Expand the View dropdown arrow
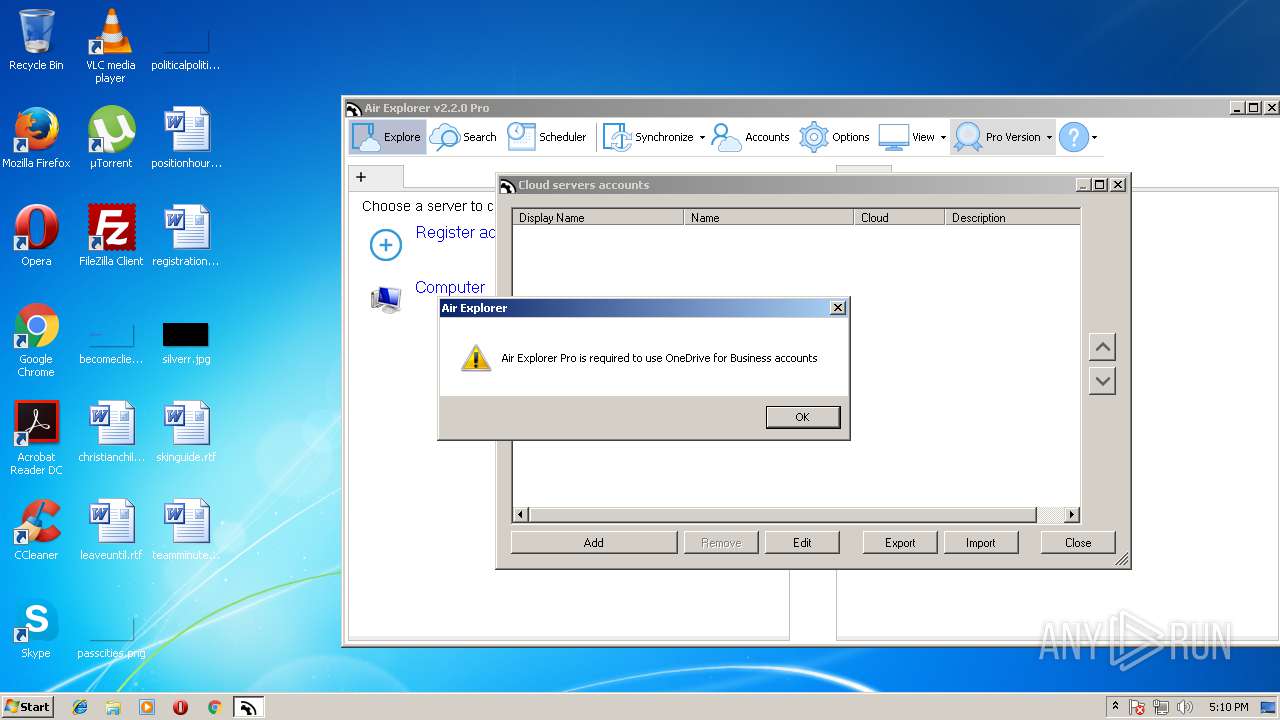1280x720 pixels. [x=943, y=138]
